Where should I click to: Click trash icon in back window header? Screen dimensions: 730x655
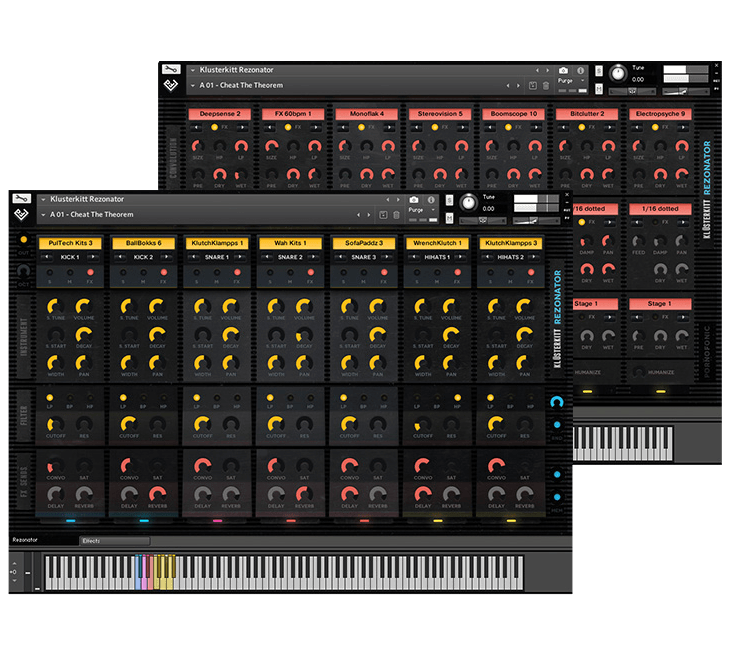click(x=546, y=86)
